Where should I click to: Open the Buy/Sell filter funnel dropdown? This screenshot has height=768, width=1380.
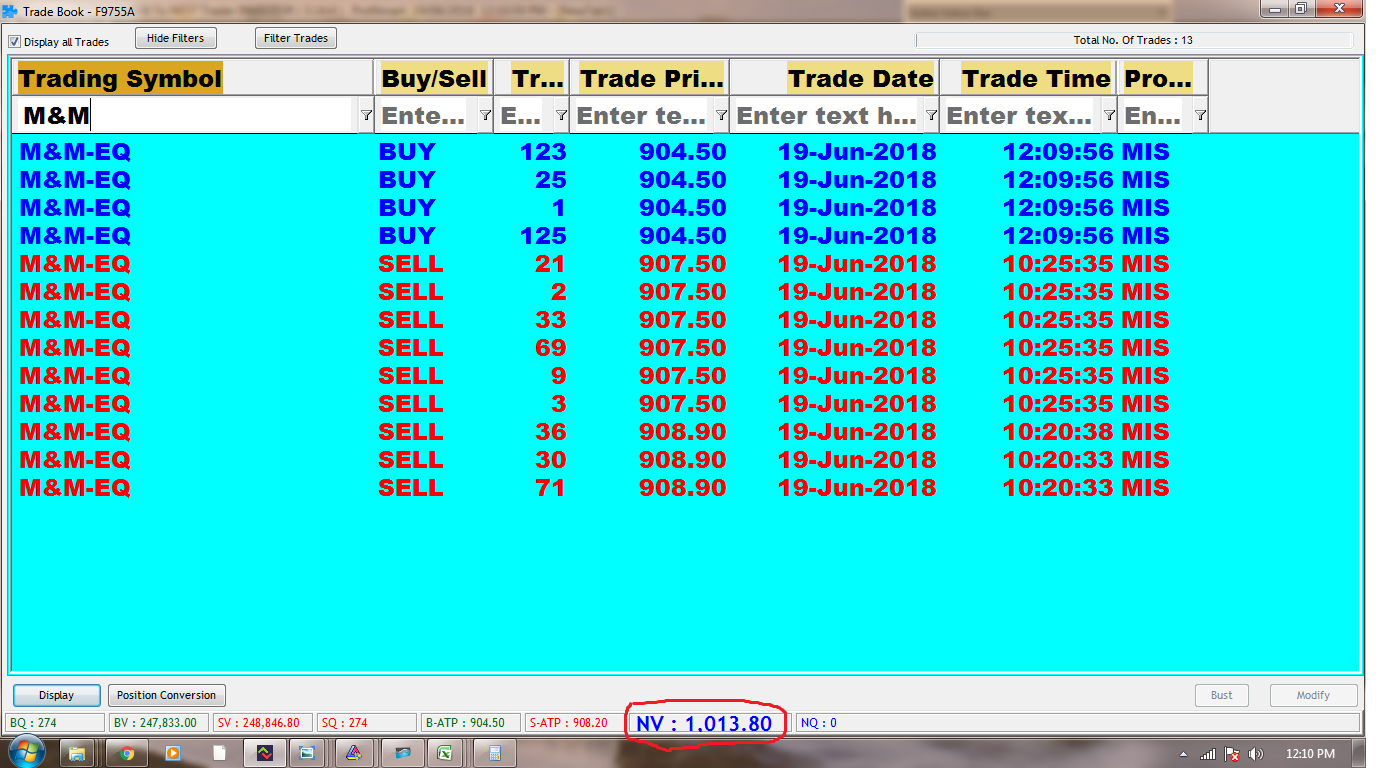coord(485,115)
